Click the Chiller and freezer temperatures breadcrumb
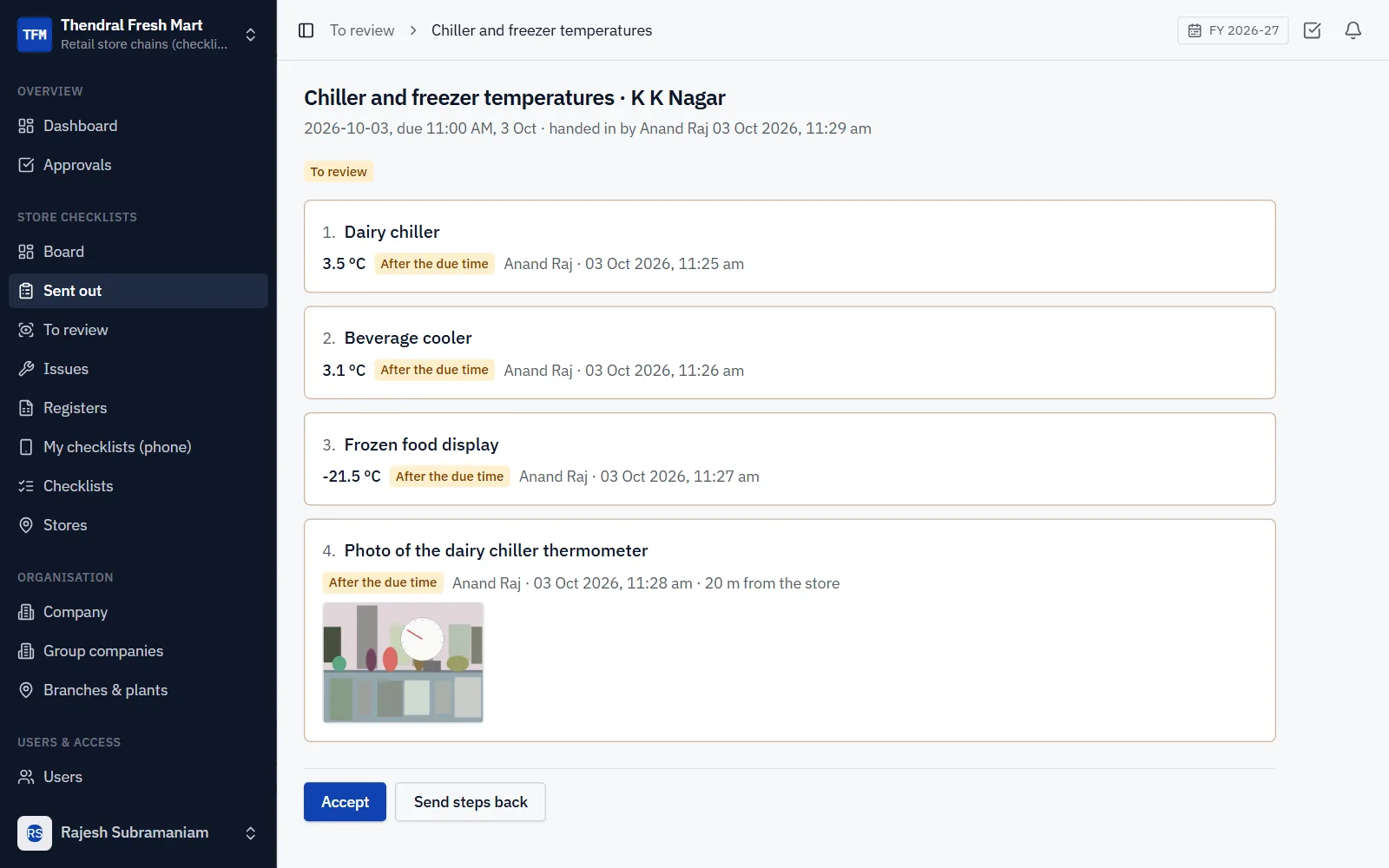1389x868 pixels. [542, 30]
